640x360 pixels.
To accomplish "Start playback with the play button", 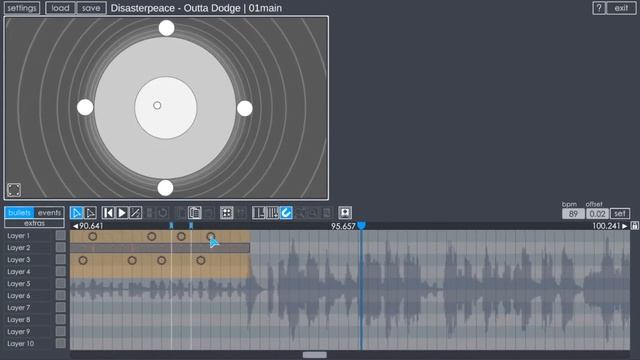I will point(122,213).
